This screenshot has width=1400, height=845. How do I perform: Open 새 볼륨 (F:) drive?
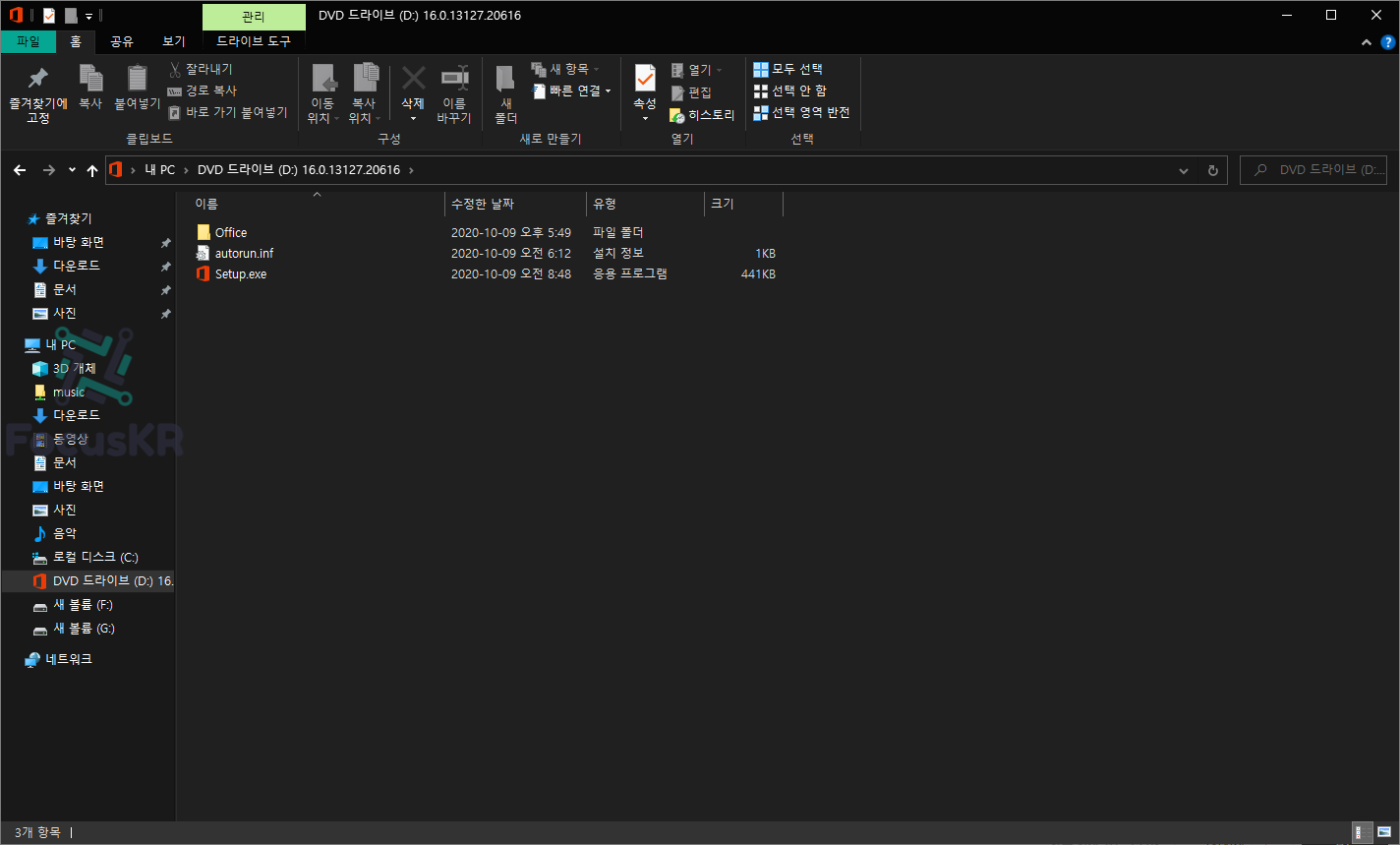(x=73, y=604)
